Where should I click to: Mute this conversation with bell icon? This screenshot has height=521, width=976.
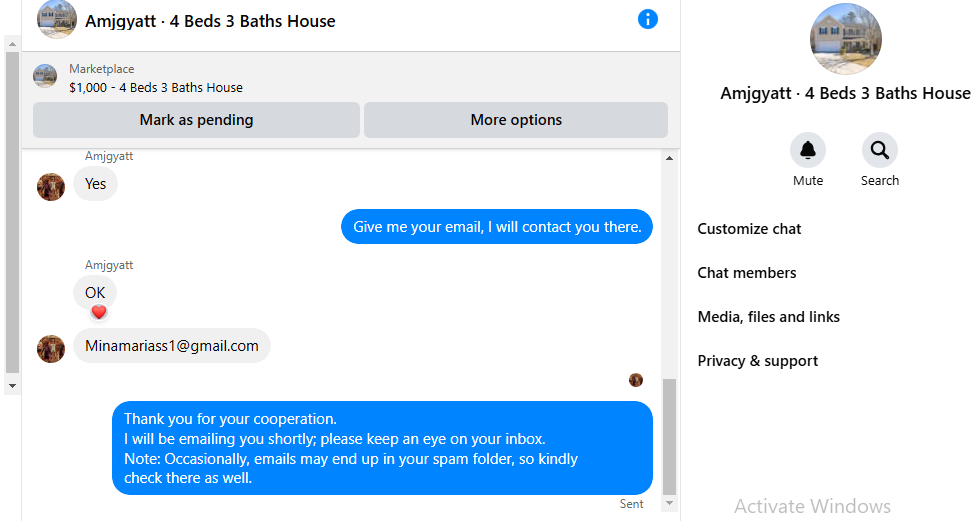click(808, 151)
